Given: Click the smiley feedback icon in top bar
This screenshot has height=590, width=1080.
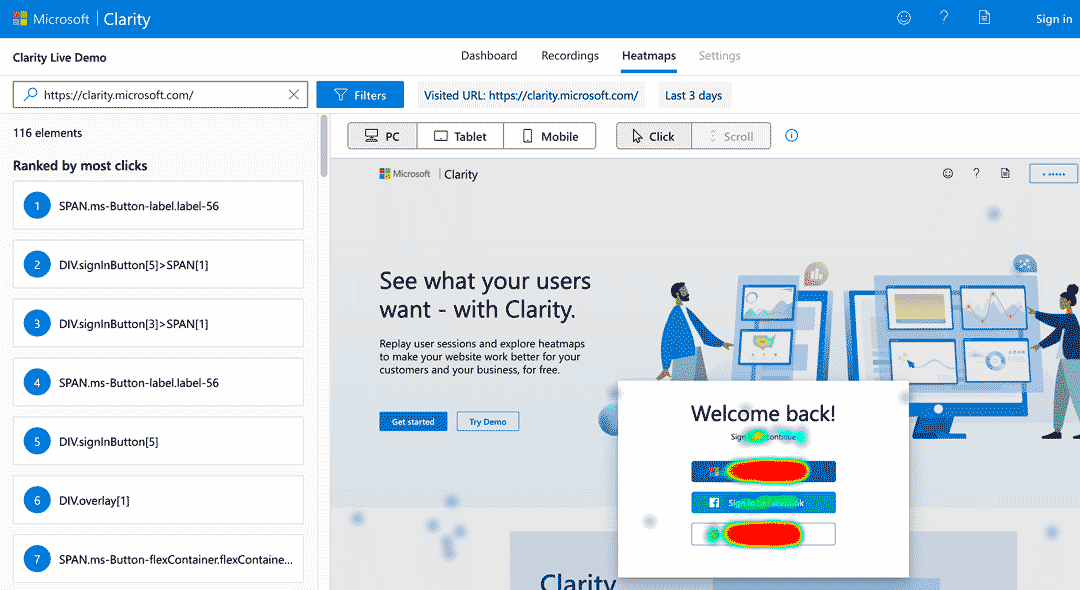Looking at the screenshot, I should [x=904, y=18].
